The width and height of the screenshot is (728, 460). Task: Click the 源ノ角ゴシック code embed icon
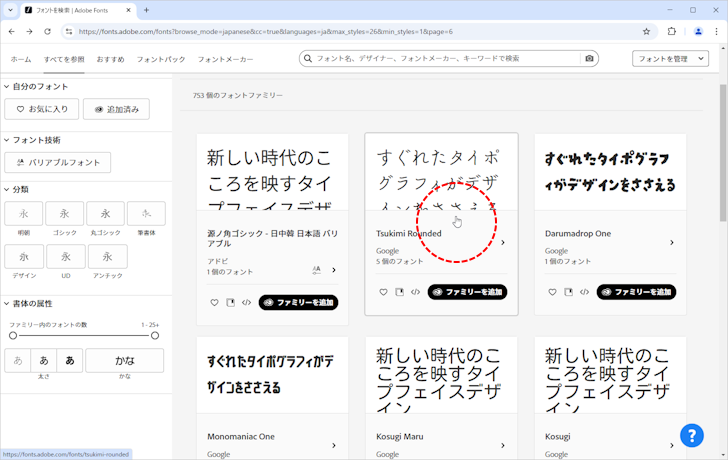point(247,303)
